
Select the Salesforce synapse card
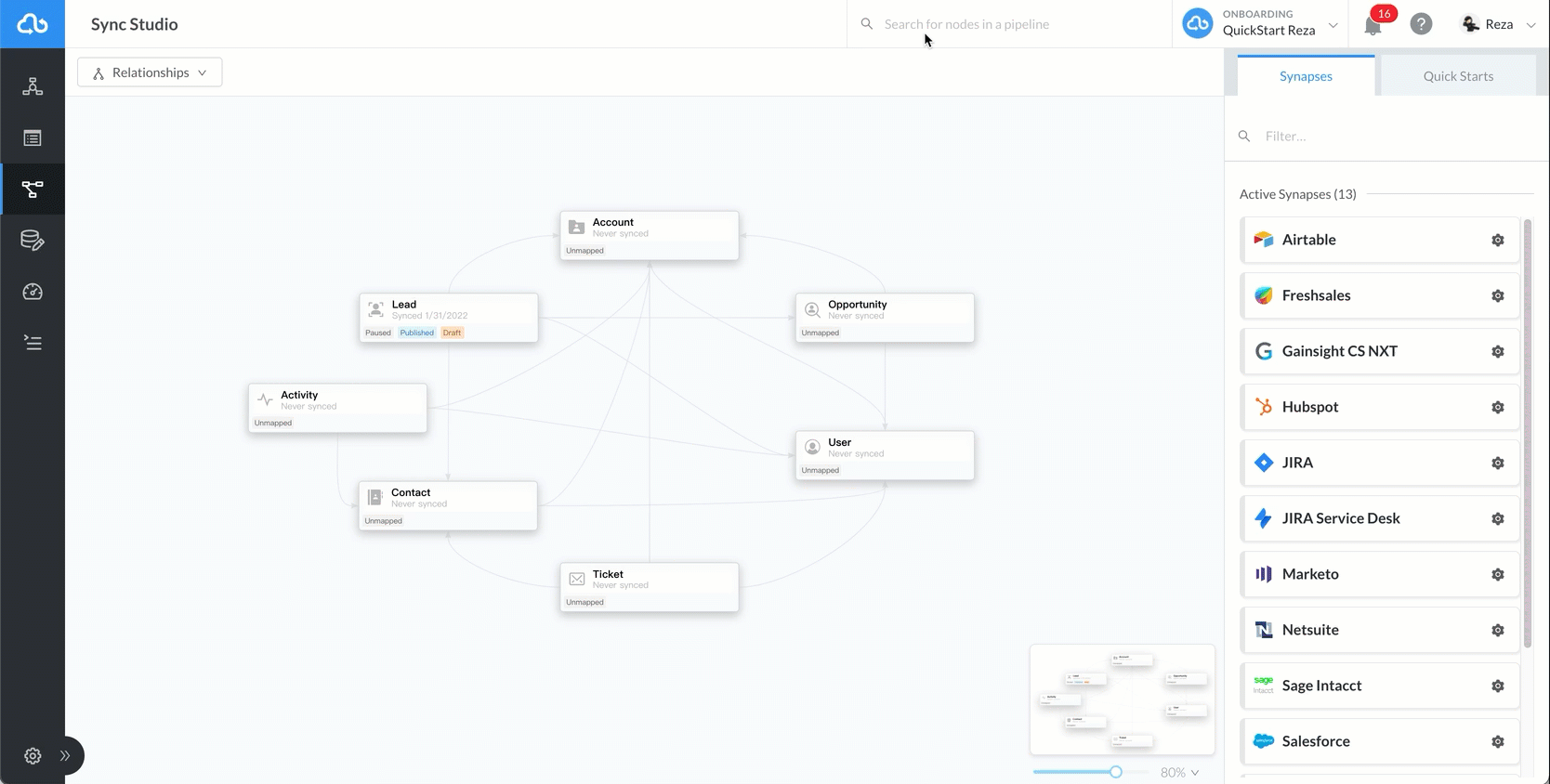pyautogui.click(x=1380, y=741)
